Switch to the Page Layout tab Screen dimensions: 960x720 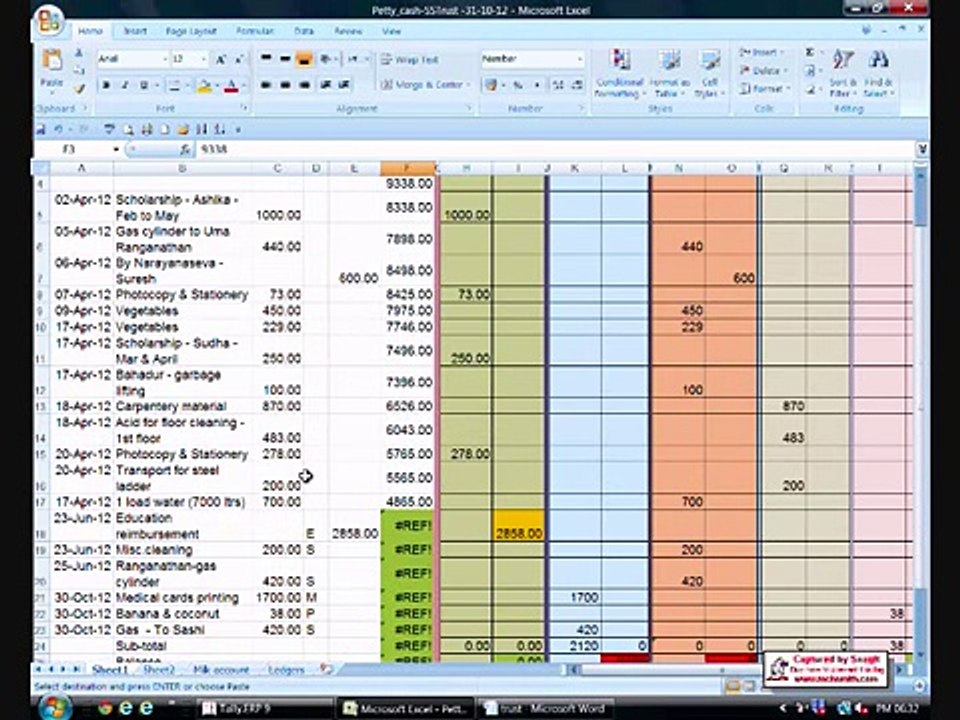[192, 31]
